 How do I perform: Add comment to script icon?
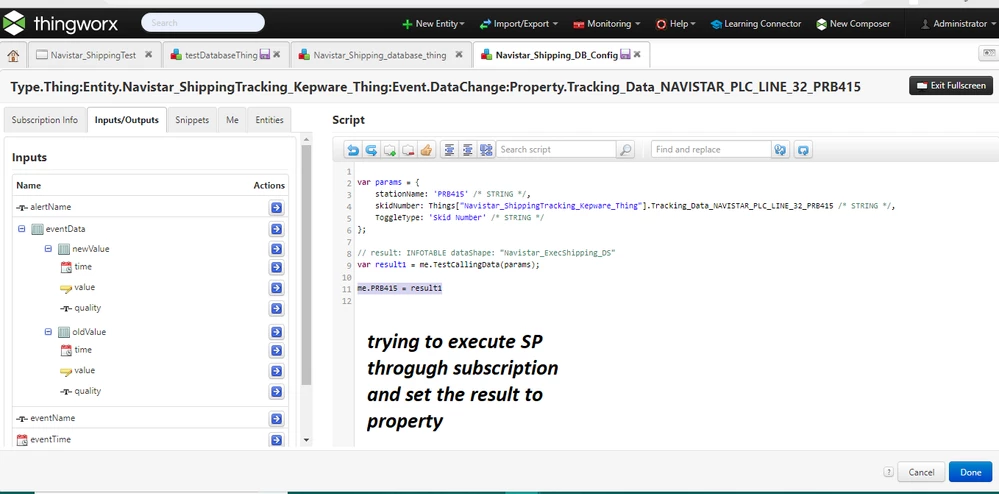pos(389,150)
